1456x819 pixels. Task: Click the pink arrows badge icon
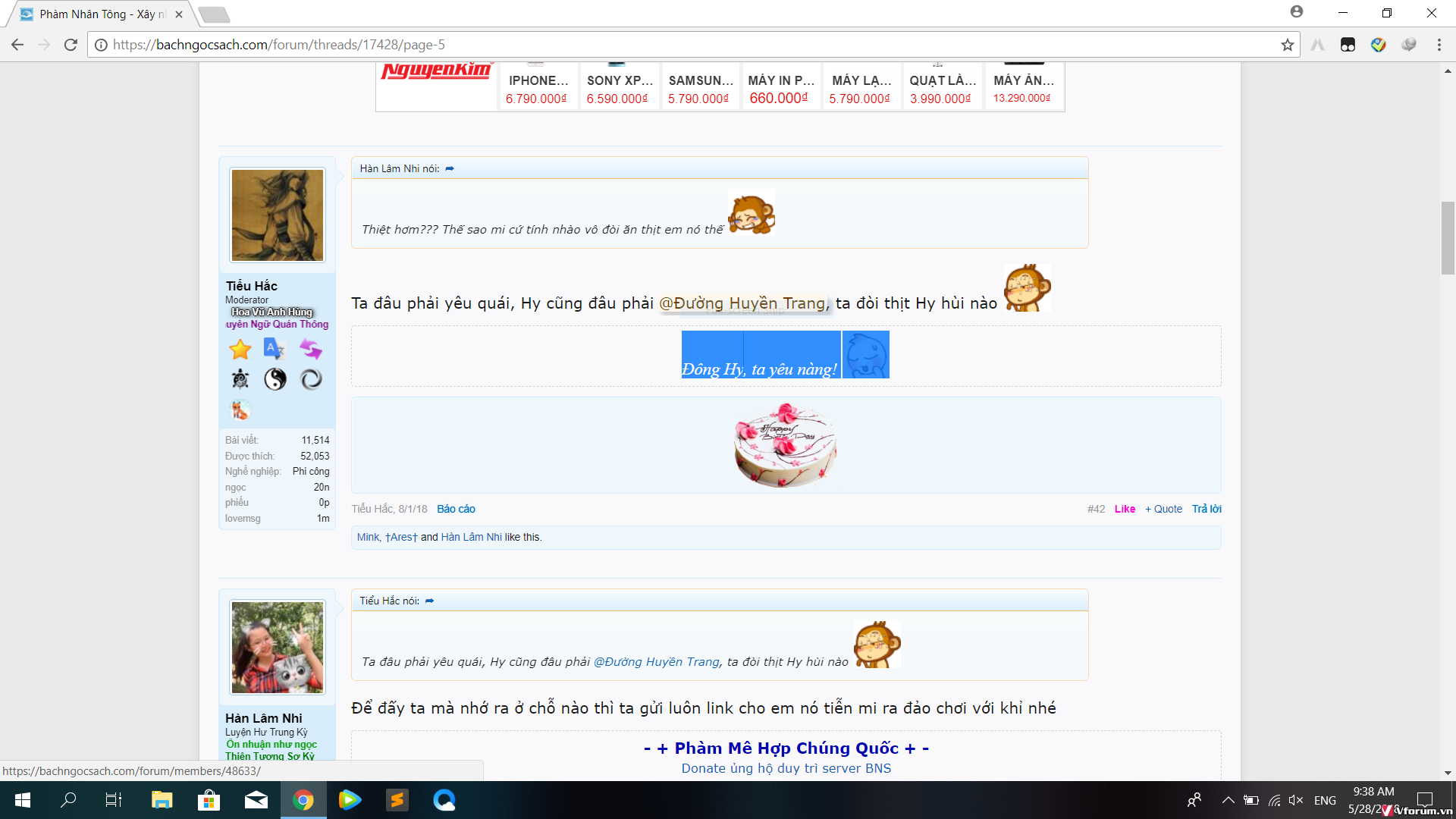[x=311, y=349]
